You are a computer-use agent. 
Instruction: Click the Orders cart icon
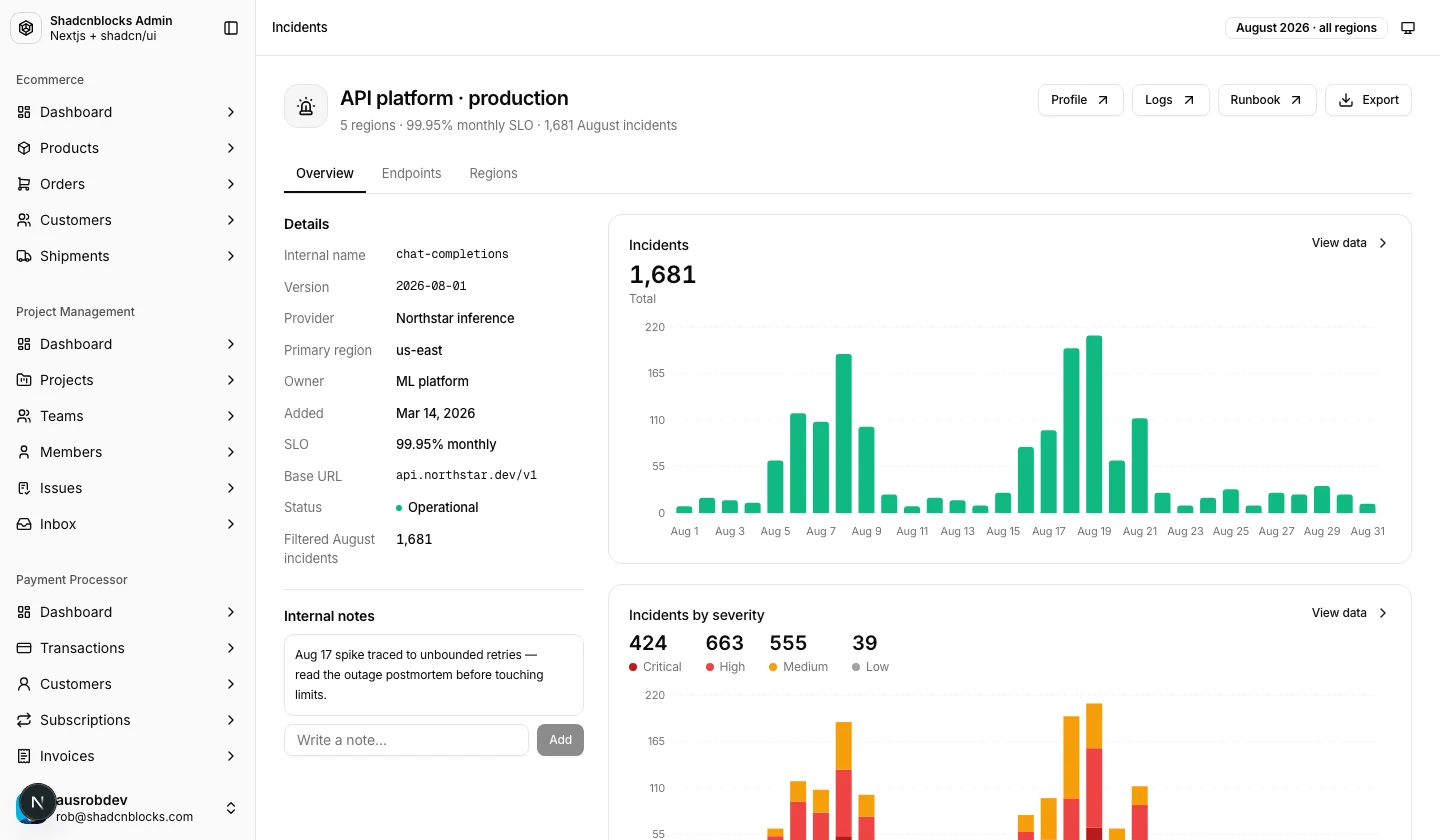click(x=24, y=184)
